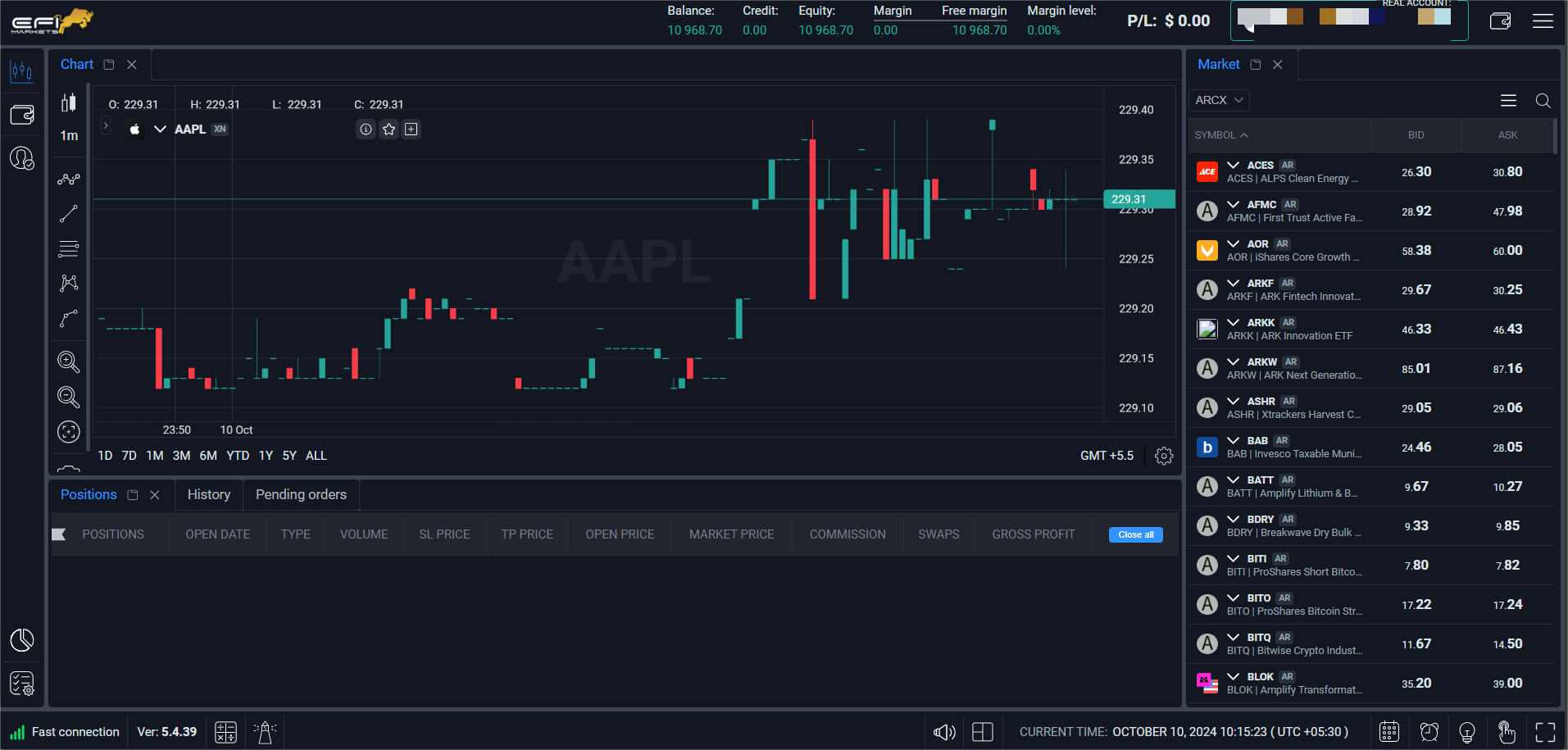Open the hamburger main menu
Screen dimensions: 1568x750
coord(1543,20)
